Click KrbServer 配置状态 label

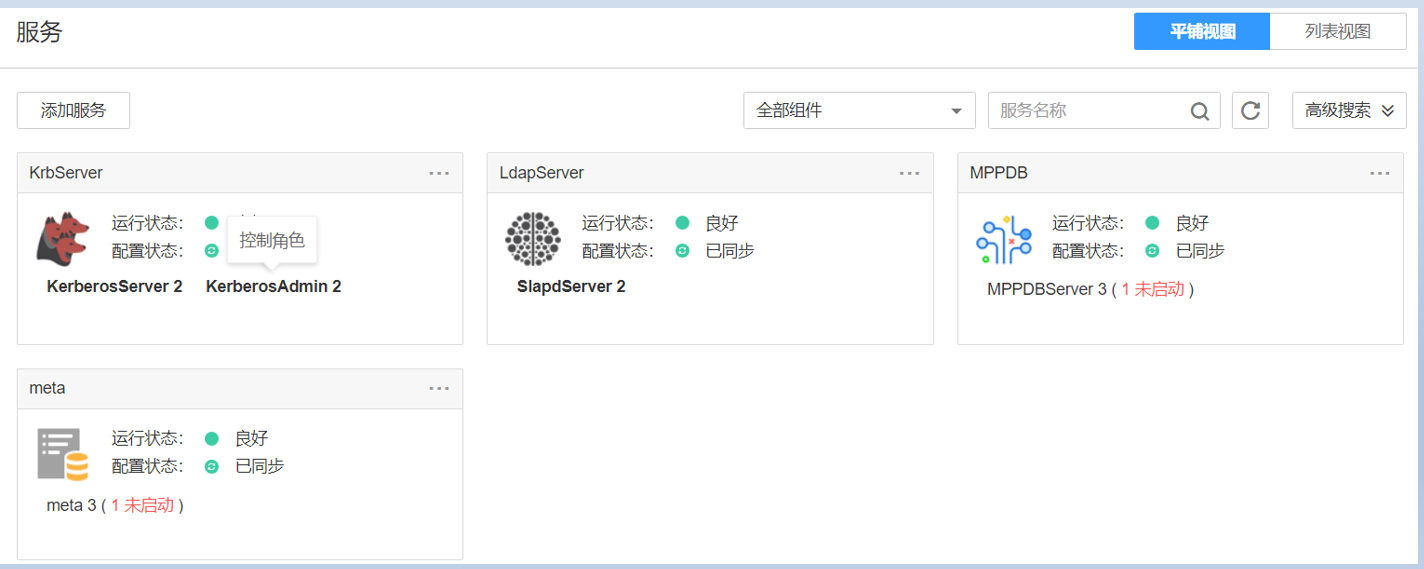tap(148, 251)
